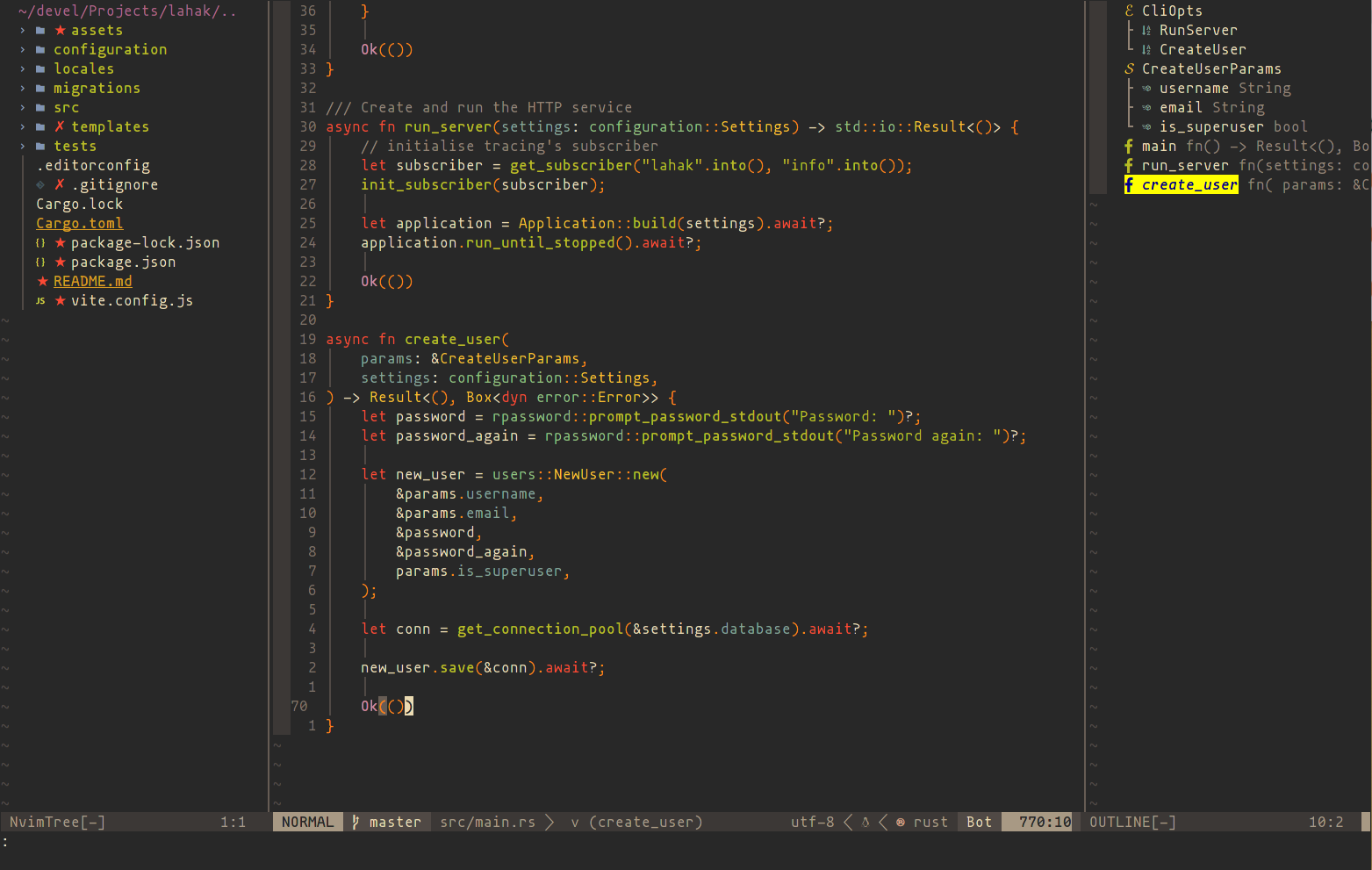Image resolution: width=1372 pixels, height=870 pixels.
Task: Click the locales folder icon
Action: coord(40,69)
